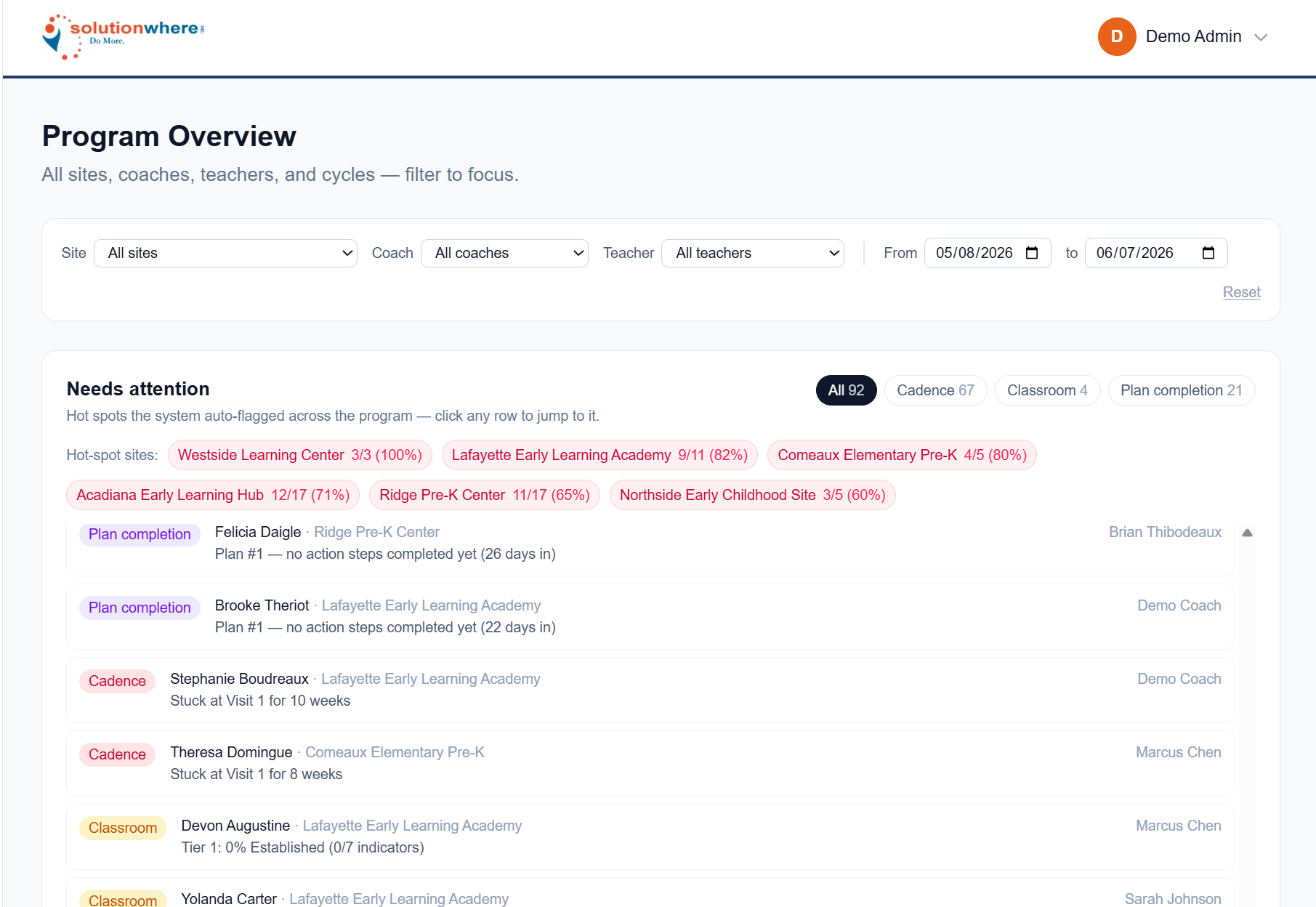Click the Plan completion tag on Brooke Theriot's row

click(140, 608)
